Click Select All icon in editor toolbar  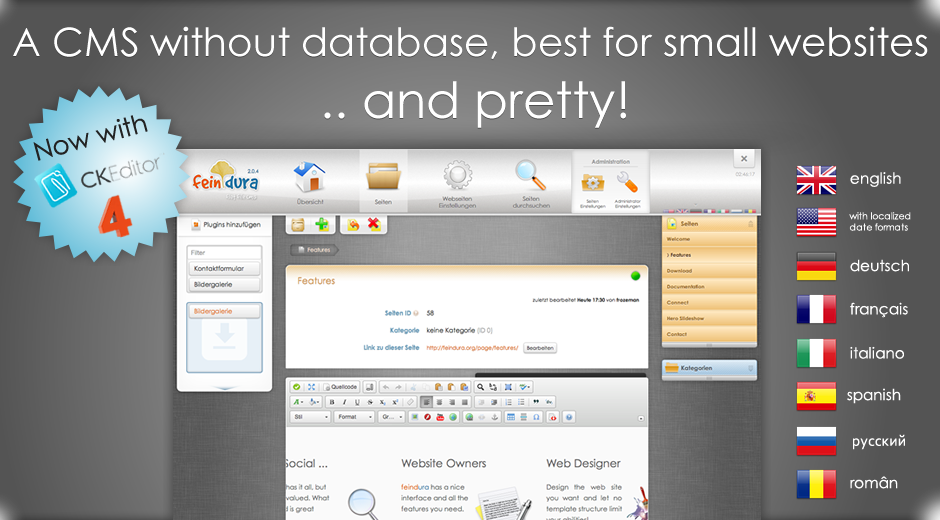(x=508, y=387)
